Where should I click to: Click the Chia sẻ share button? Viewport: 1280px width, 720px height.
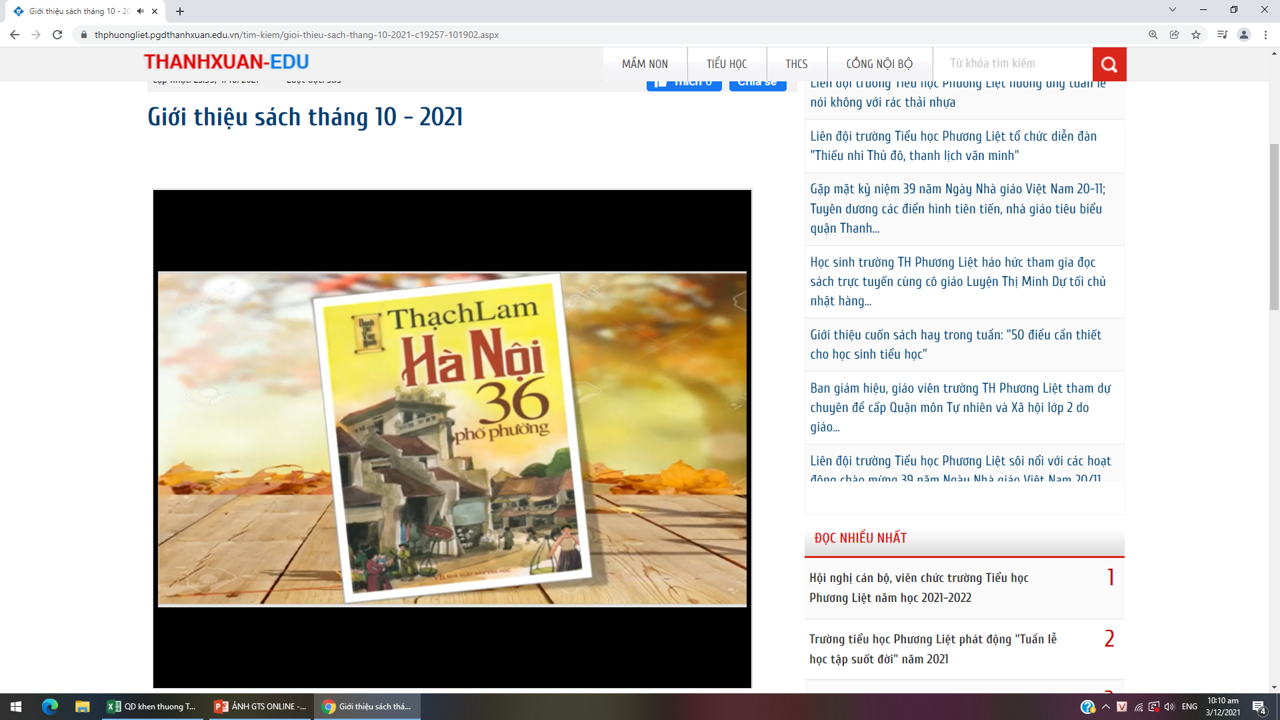(x=757, y=83)
